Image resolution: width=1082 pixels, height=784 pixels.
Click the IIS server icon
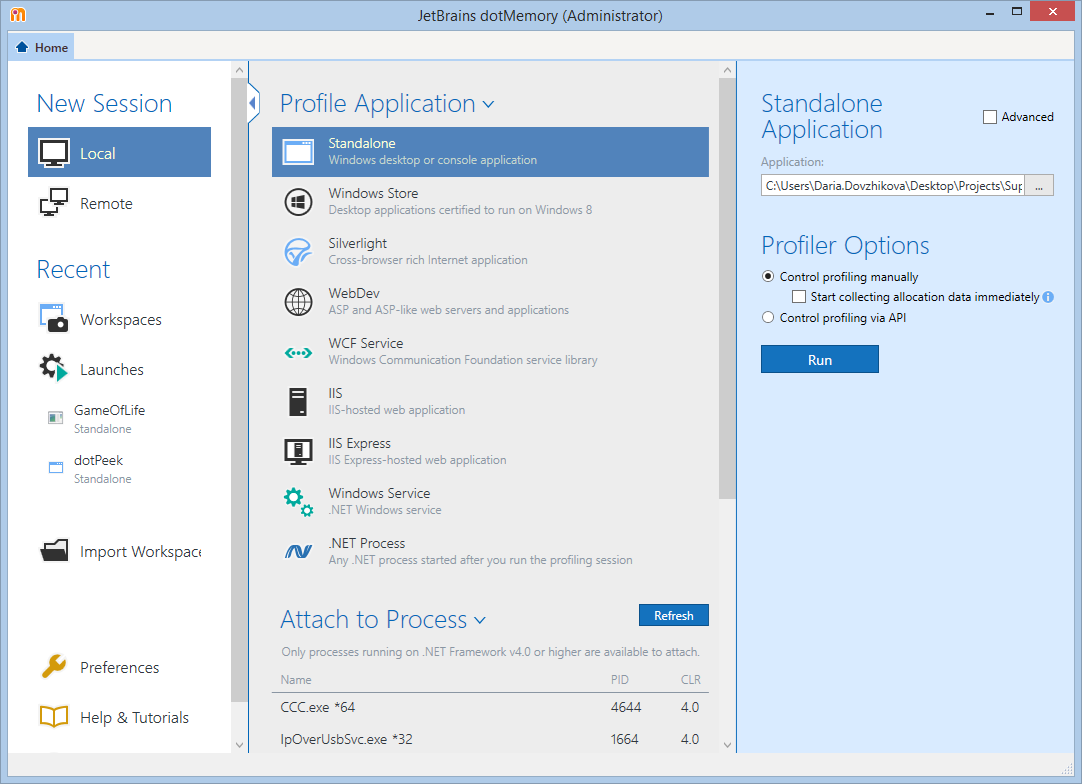(x=298, y=402)
